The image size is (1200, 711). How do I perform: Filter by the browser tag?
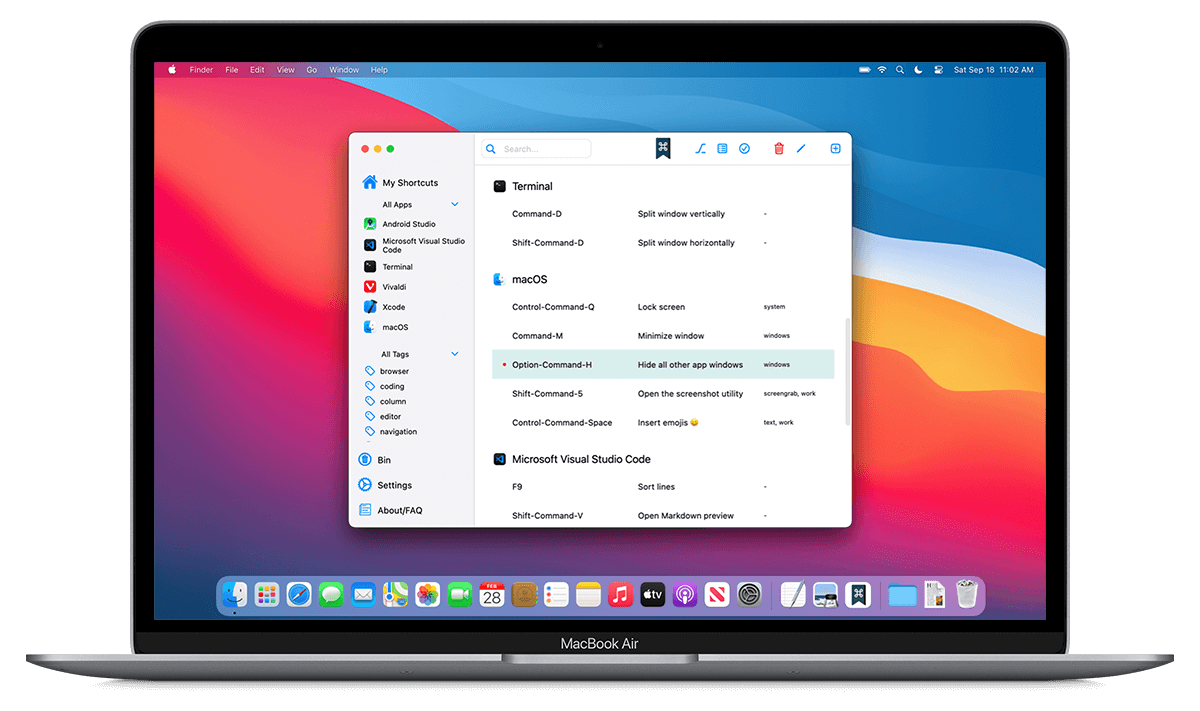point(387,371)
